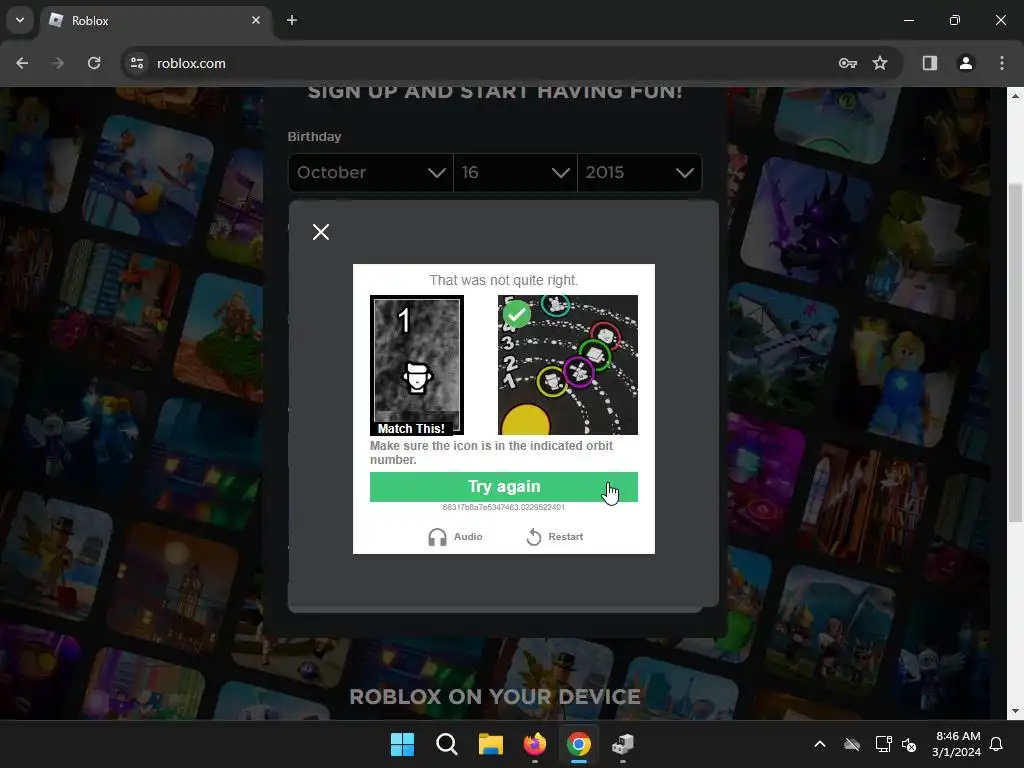View site information icon in address bar
1024x768 pixels.
pos(137,63)
